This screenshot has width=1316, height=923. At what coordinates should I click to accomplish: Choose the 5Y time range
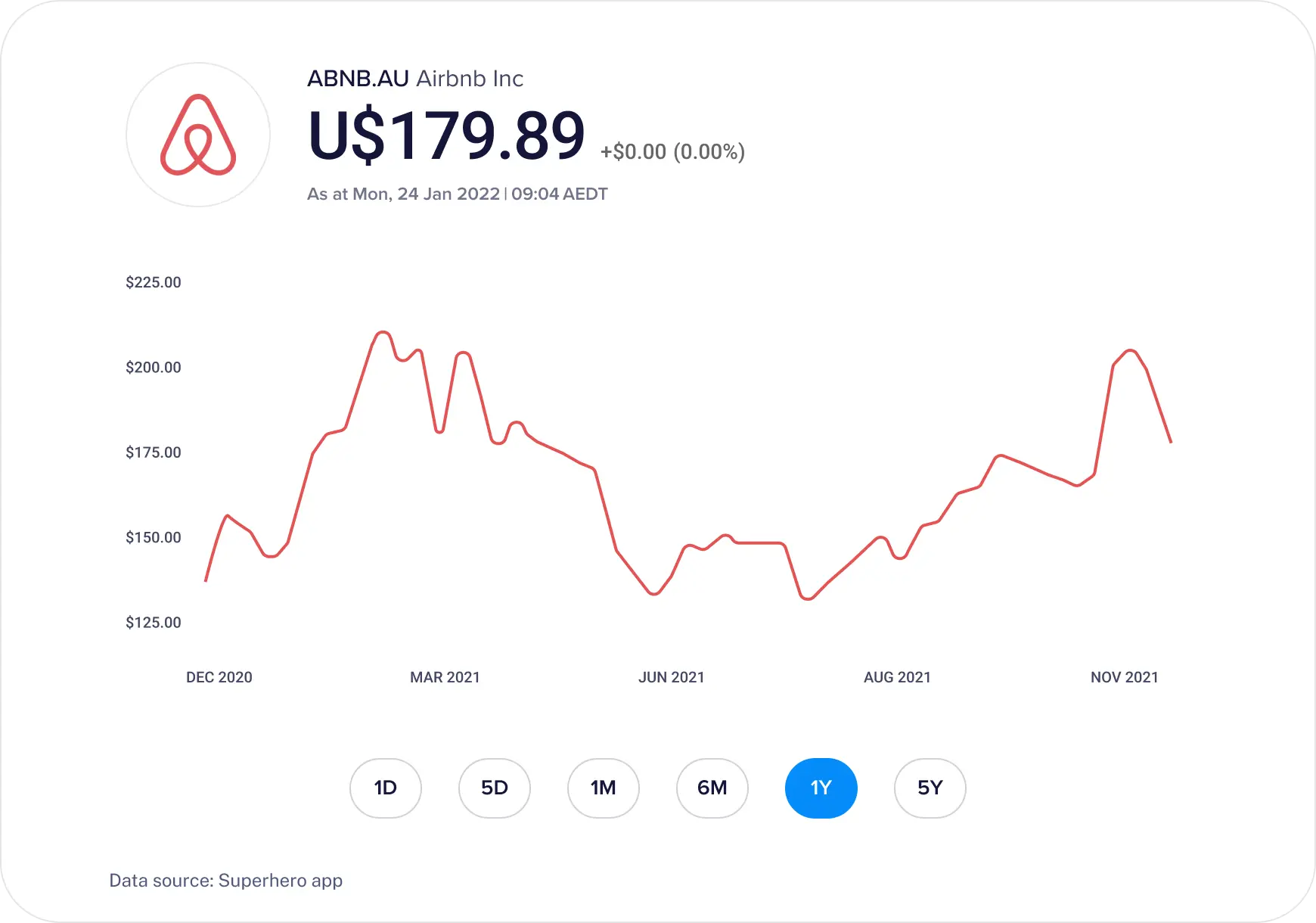click(930, 788)
